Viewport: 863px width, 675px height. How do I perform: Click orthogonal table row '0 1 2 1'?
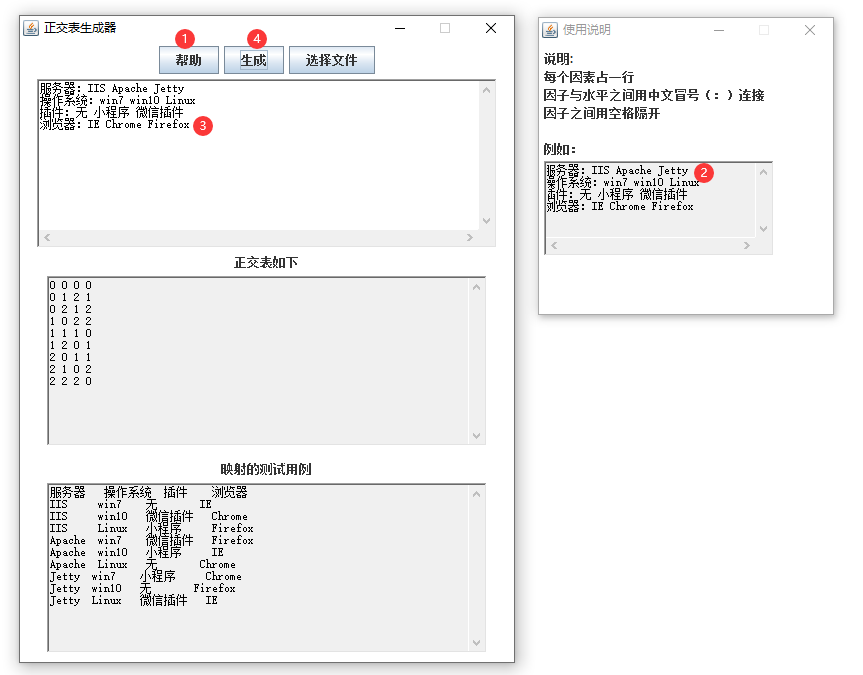70,297
